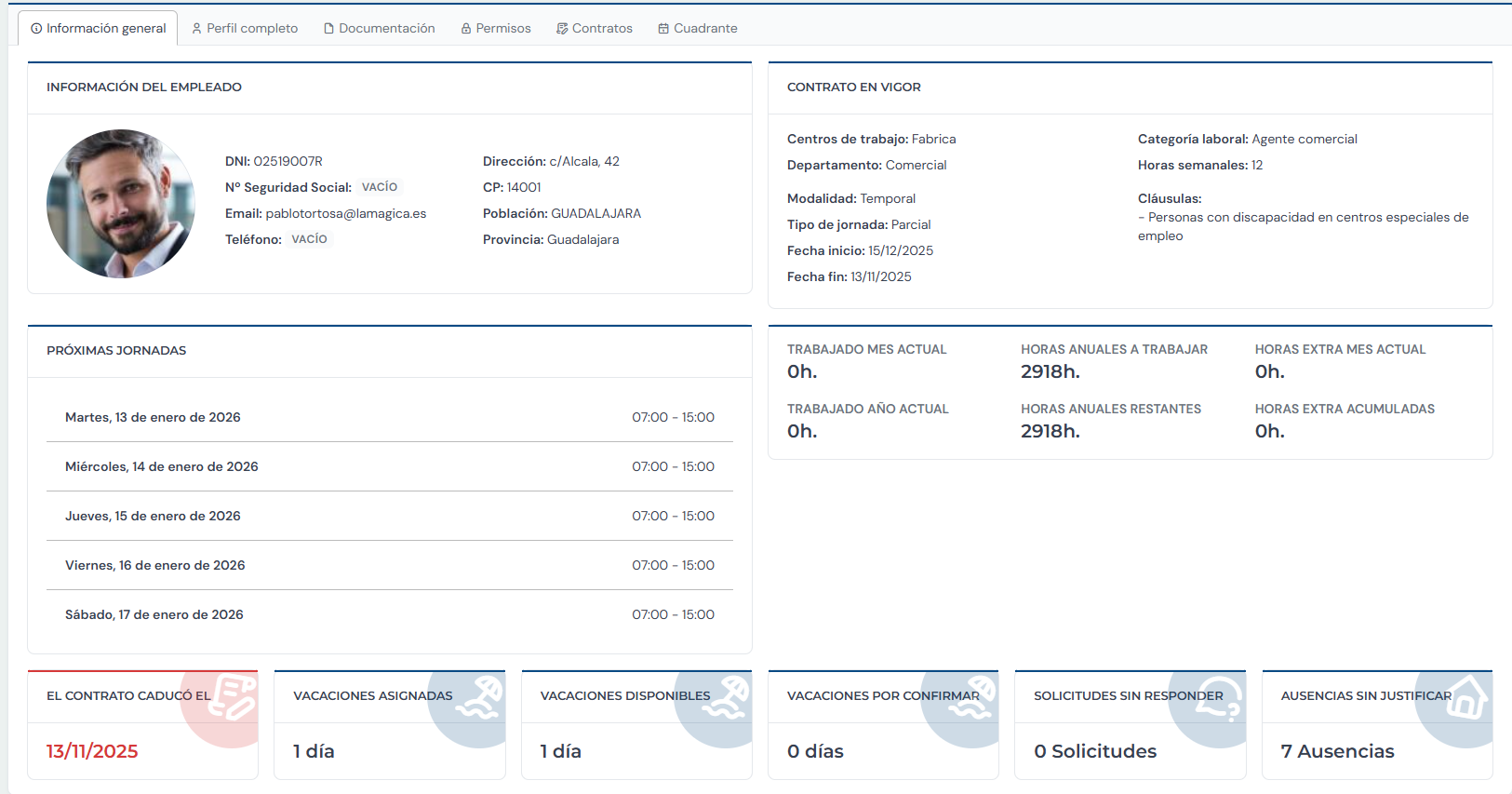Click beach umbrella icon on Vacaciones por Confirmar

(x=972, y=697)
